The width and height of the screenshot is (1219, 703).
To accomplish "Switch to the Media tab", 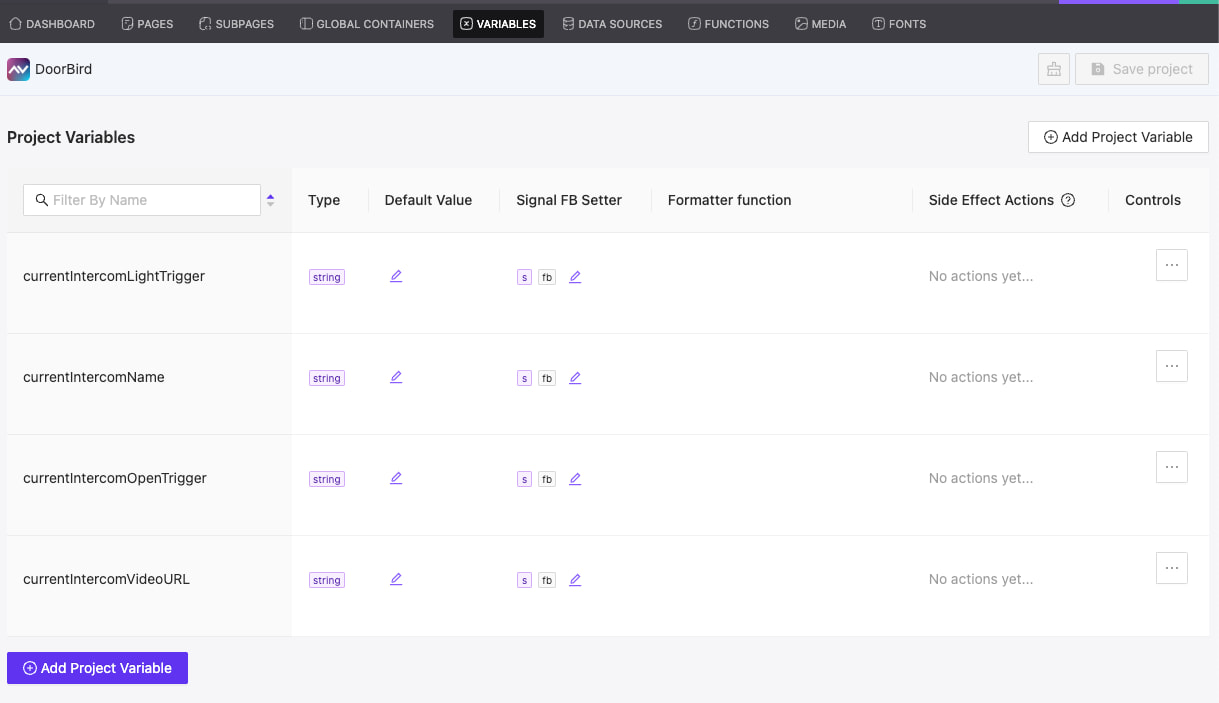I will (x=820, y=23).
